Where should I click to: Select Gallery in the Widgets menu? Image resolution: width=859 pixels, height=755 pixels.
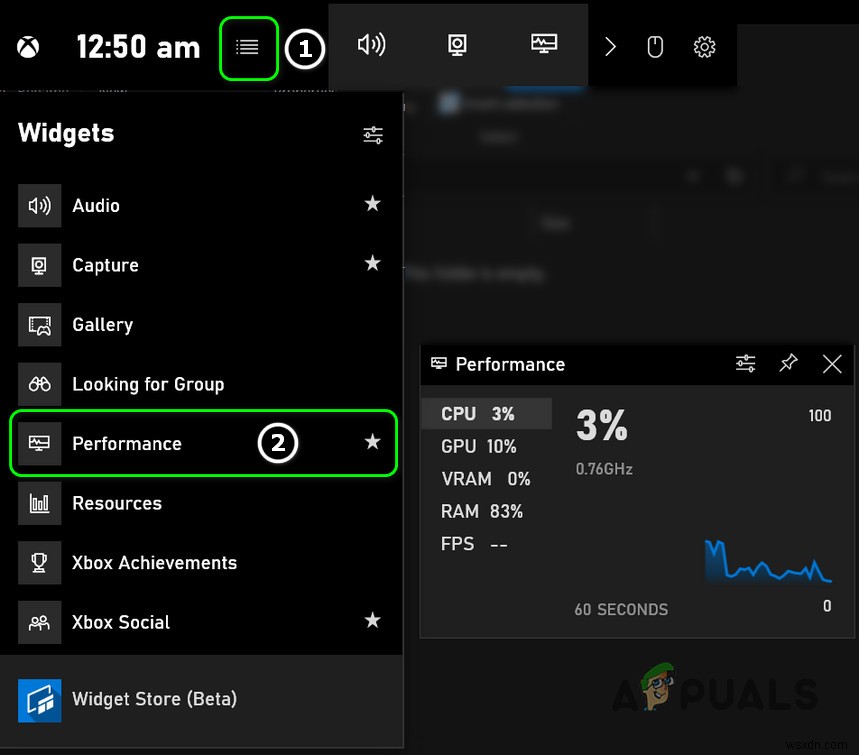(x=102, y=325)
